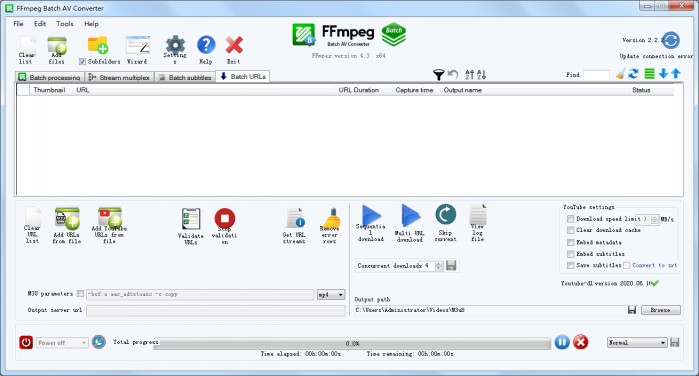
Task: Enable the Download speed limit checkbox
Action: [570, 219]
